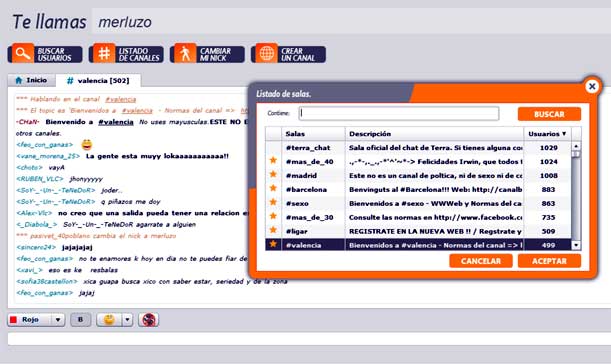The height and width of the screenshot is (364, 611).
Task: Toggle the bold B formatting button
Action: point(81,320)
